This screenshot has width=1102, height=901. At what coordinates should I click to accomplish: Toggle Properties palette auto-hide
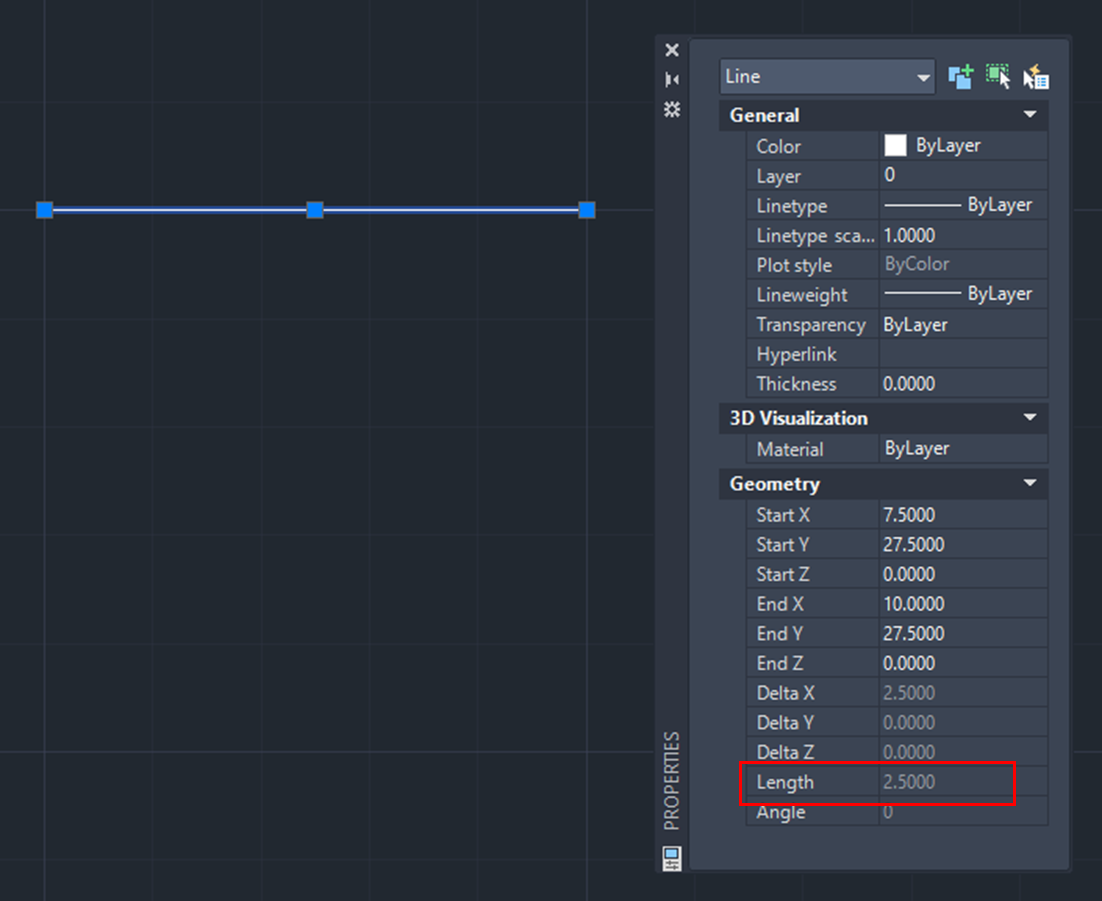(x=672, y=79)
